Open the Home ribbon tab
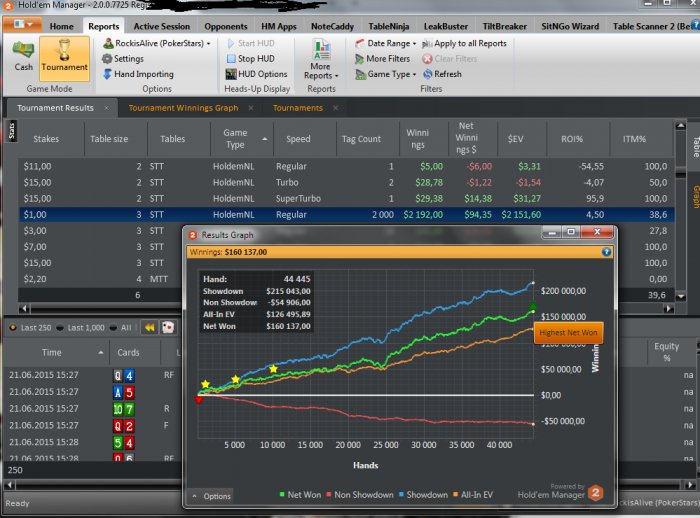Image resolution: width=700 pixels, height=518 pixels. [x=62, y=26]
